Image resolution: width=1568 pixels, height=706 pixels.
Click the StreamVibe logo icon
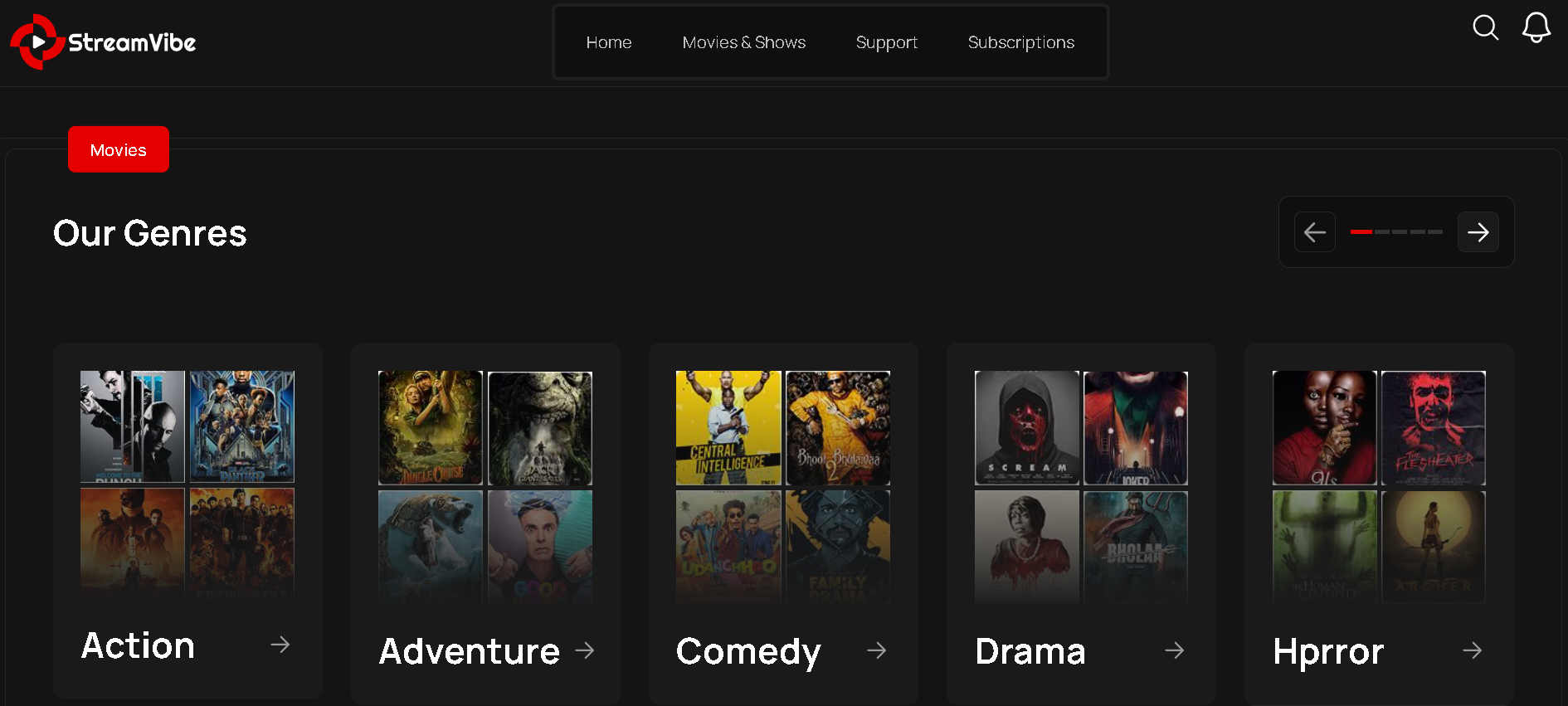coord(37,41)
